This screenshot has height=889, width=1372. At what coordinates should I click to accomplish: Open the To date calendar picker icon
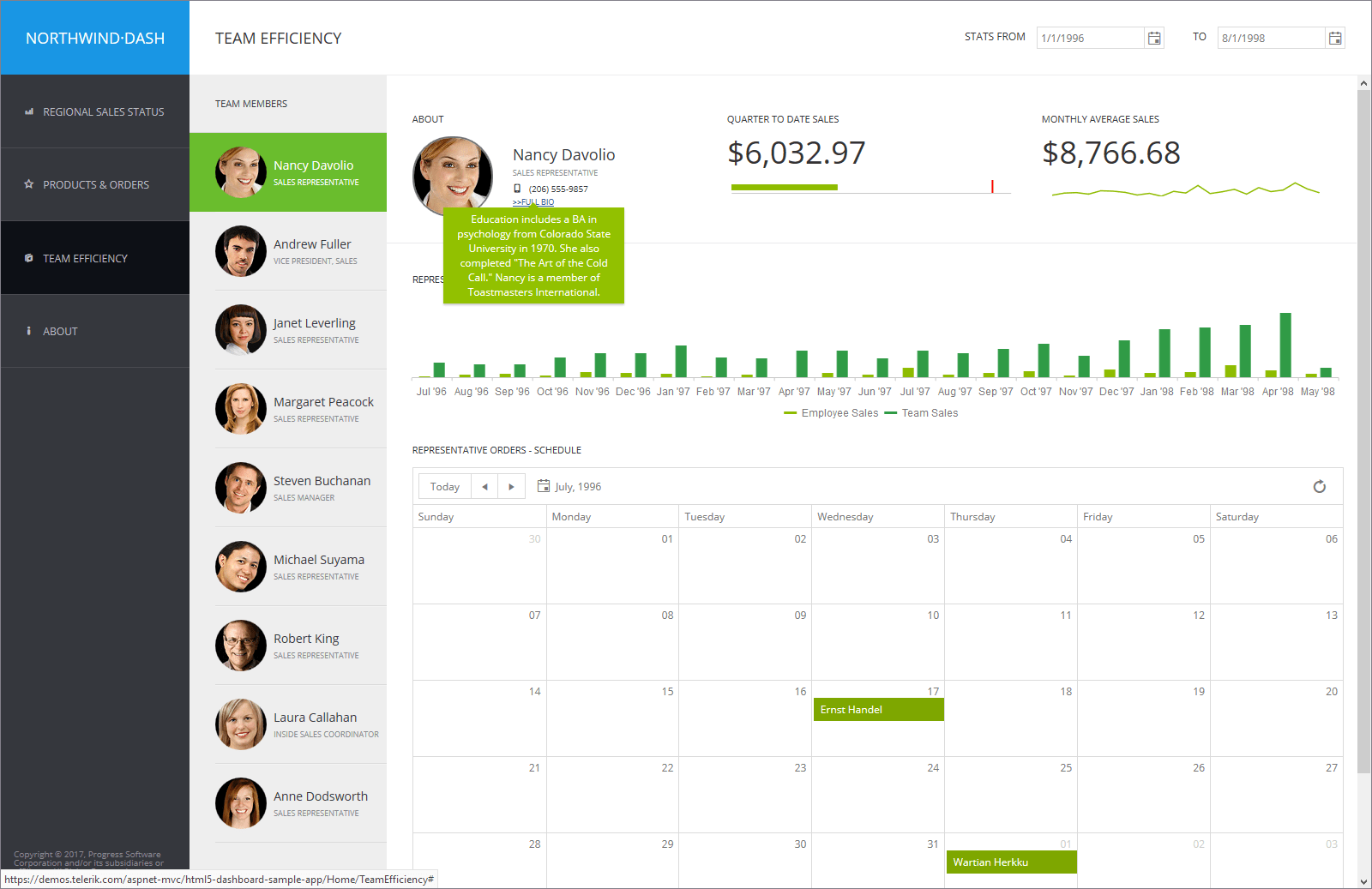[x=1334, y=38]
